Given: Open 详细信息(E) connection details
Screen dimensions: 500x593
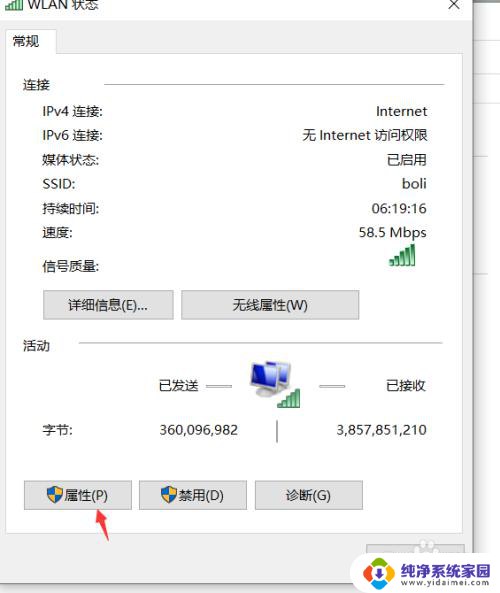Looking at the screenshot, I should click(x=108, y=305).
